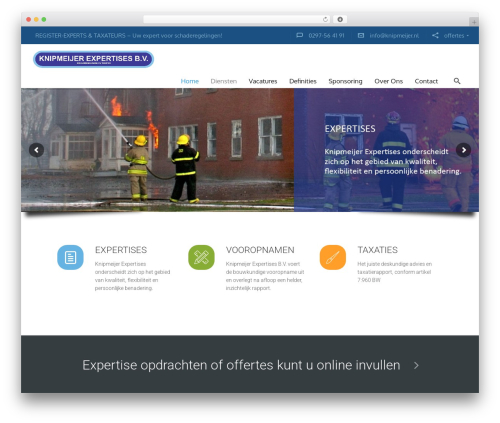Click the TAXATIES heading
Image resolution: width=500 pixels, height=423 pixels.
click(x=378, y=250)
